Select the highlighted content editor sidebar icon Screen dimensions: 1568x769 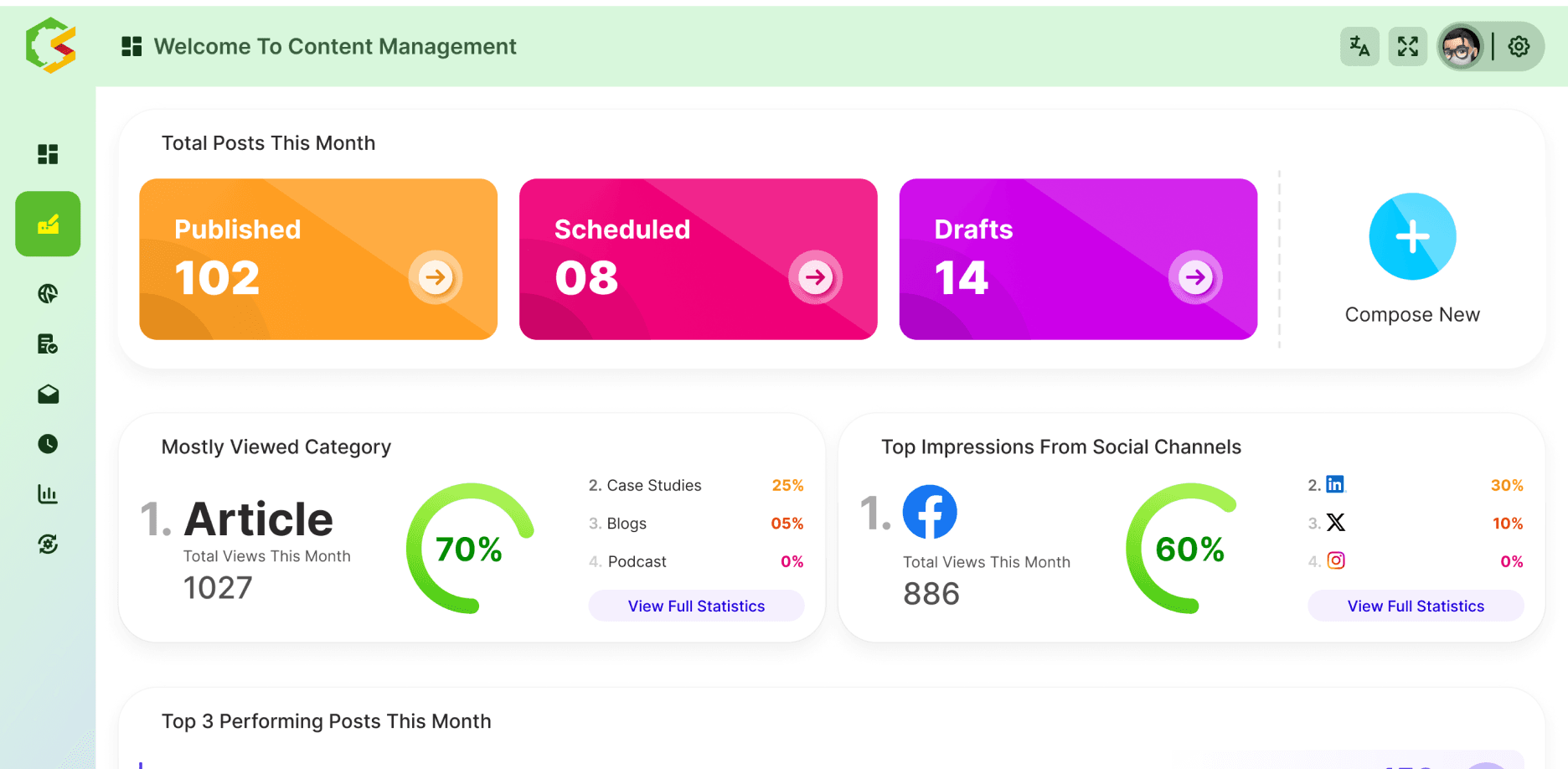coord(48,224)
